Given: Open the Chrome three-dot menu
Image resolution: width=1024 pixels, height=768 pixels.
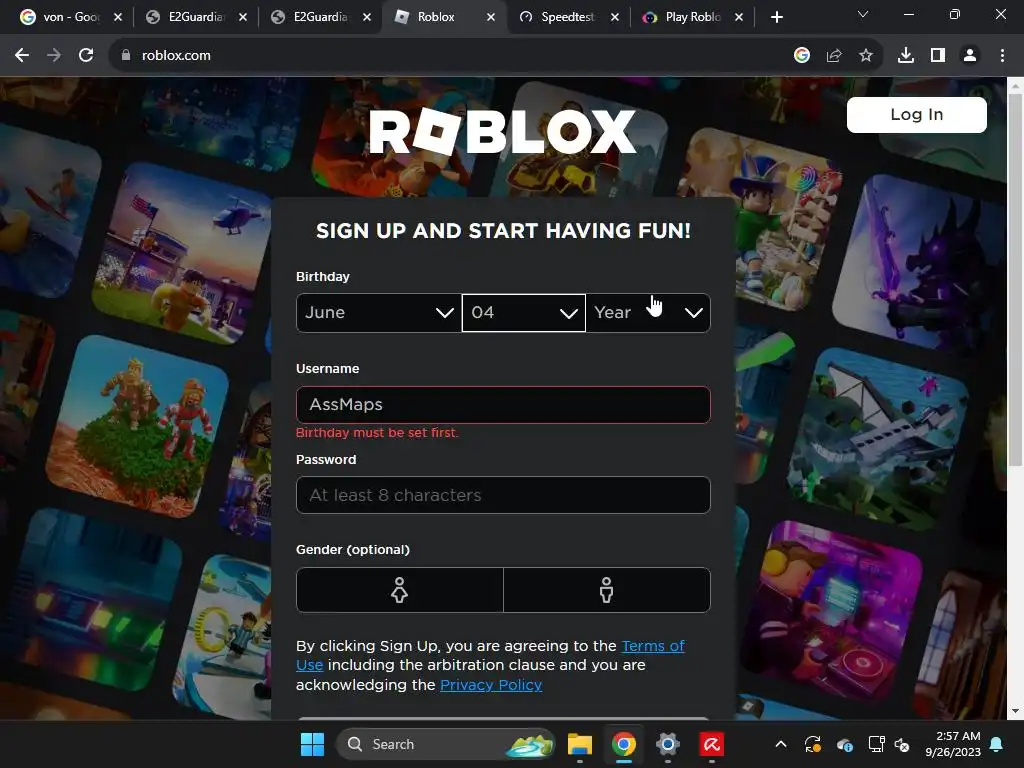Looking at the screenshot, I should (x=1002, y=56).
